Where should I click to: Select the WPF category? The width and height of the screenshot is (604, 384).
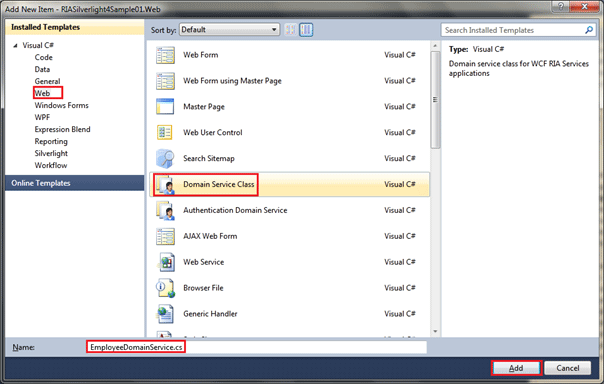(x=42, y=117)
